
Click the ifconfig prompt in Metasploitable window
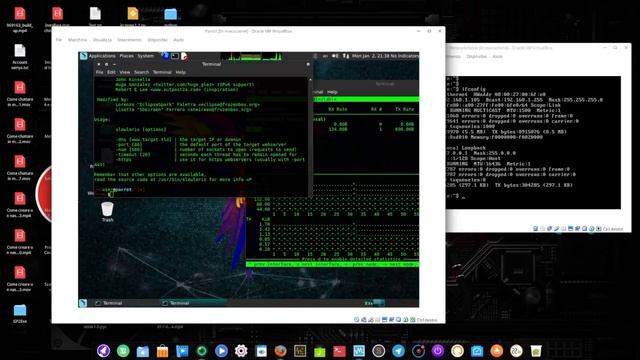pos(467,89)
